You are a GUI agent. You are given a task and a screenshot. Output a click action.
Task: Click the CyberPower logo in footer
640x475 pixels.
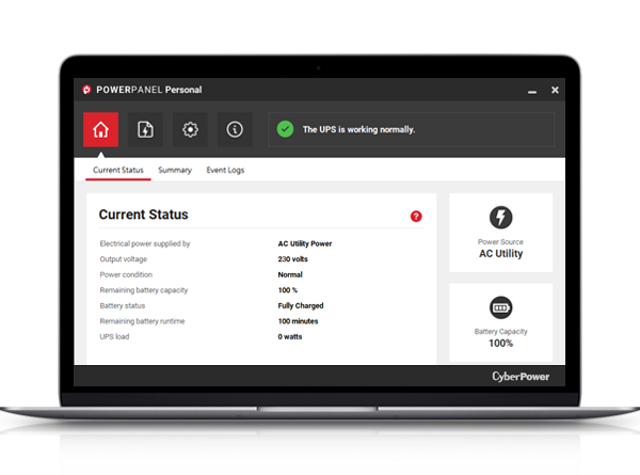tap(521, 376)
